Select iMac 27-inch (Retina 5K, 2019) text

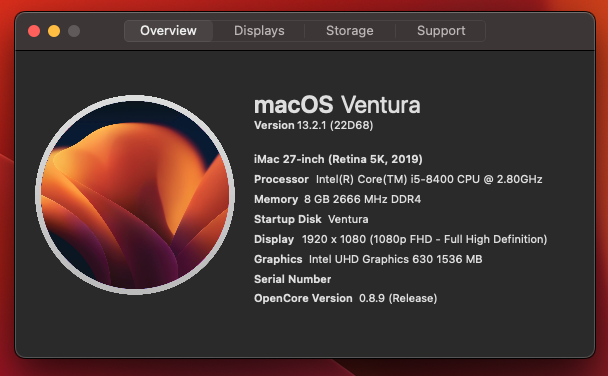(x=338, y=159)
